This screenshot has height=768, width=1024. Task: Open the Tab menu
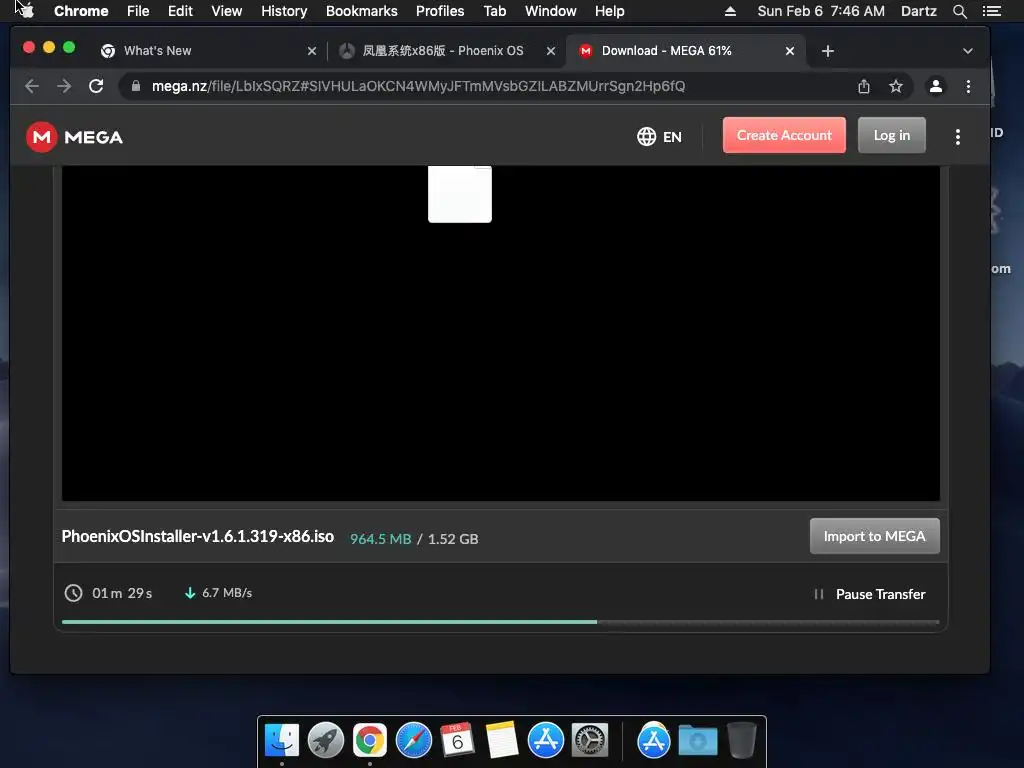click(494, 11)
